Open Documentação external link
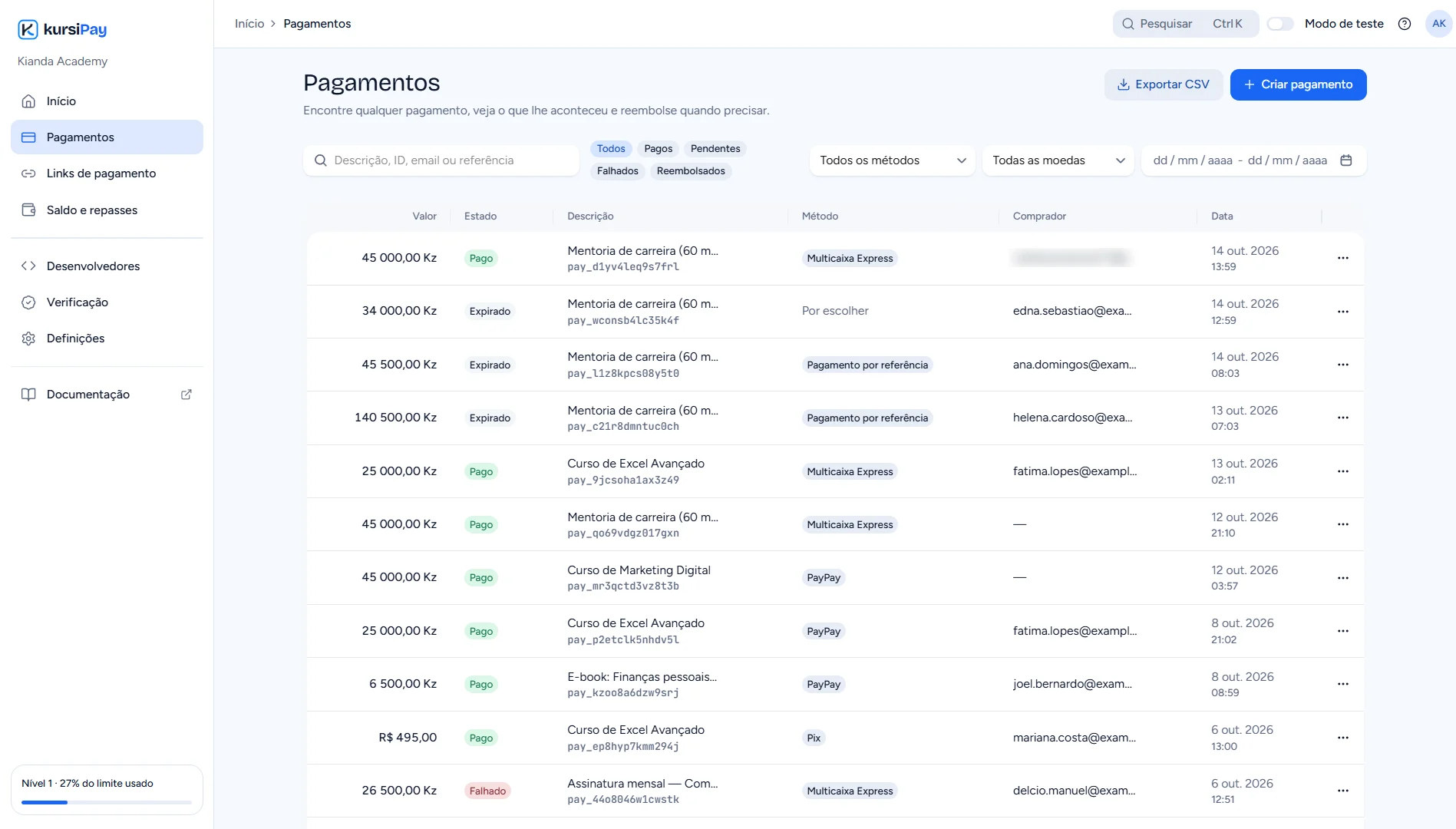This screenshot has height=829, width=1456. click(107, 395)
